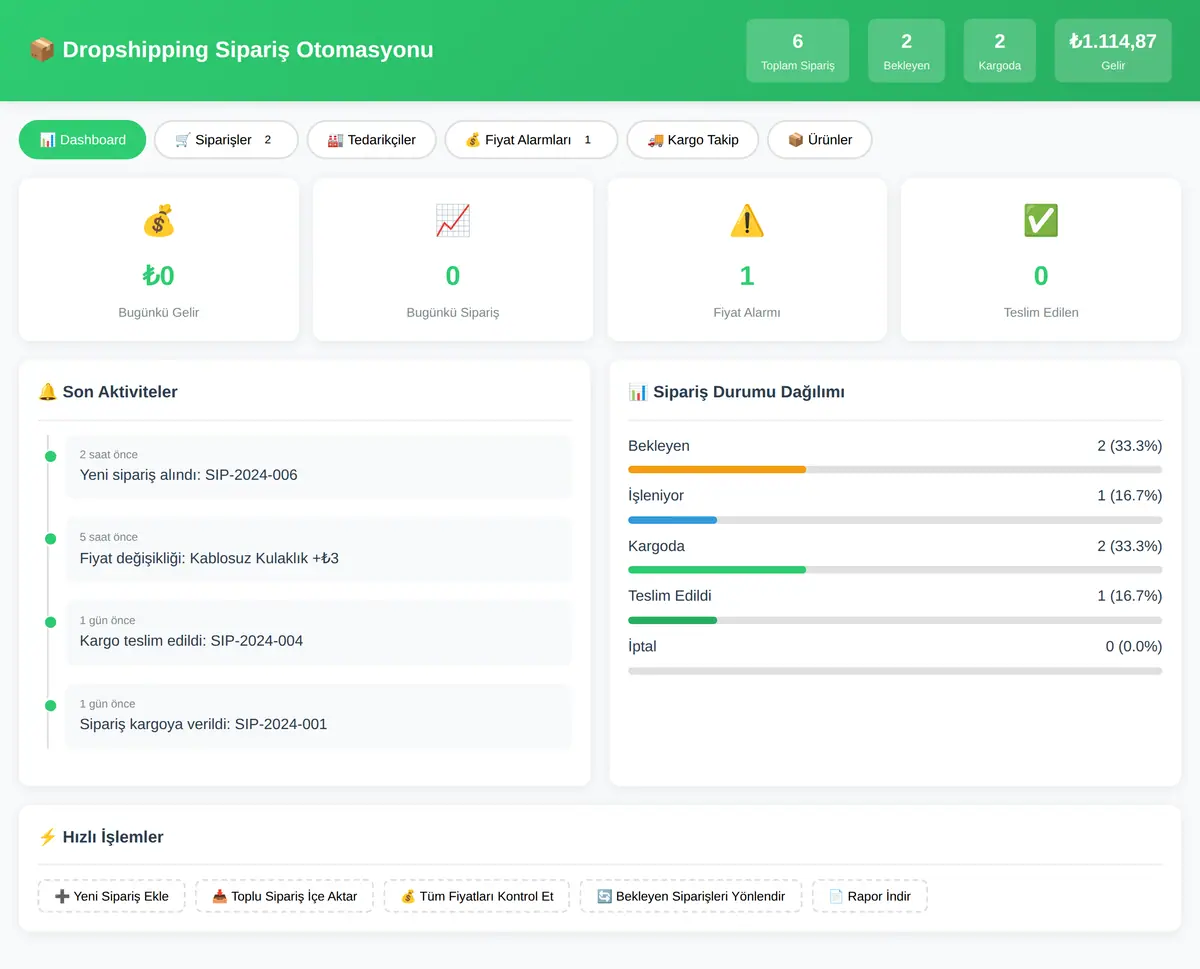Screen dimensions: 1200x969
Task: Click the "2 (33.3%)" value for Bekleyen
Action: (1129, 446)
